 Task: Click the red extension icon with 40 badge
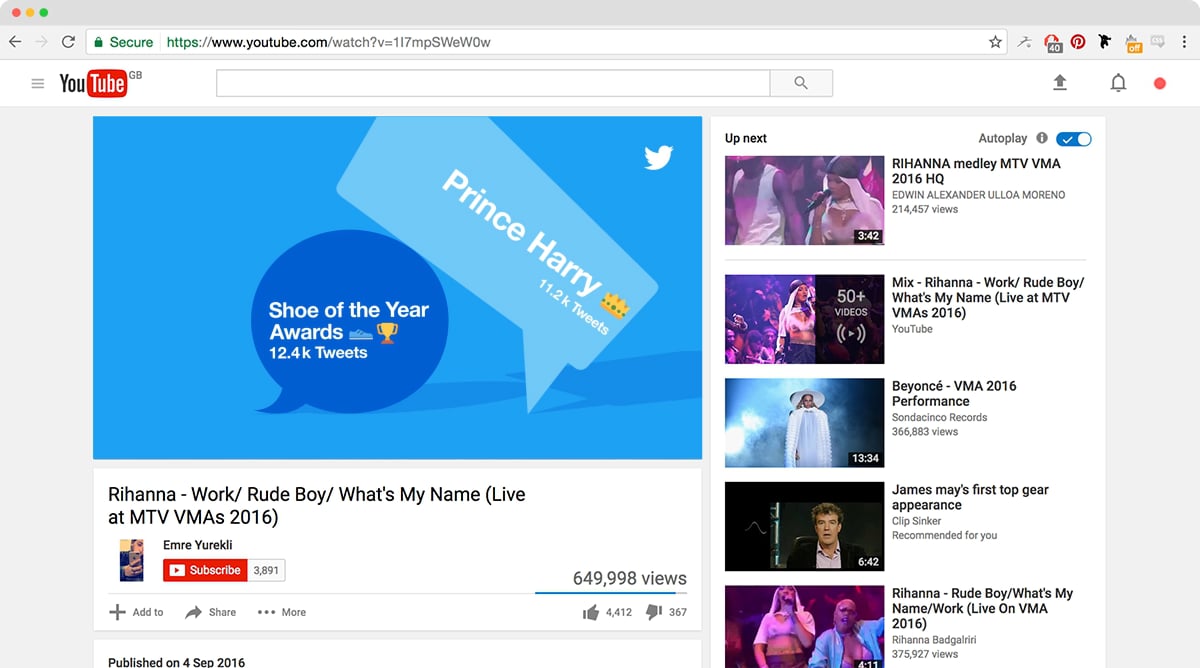click(1052, 42)
